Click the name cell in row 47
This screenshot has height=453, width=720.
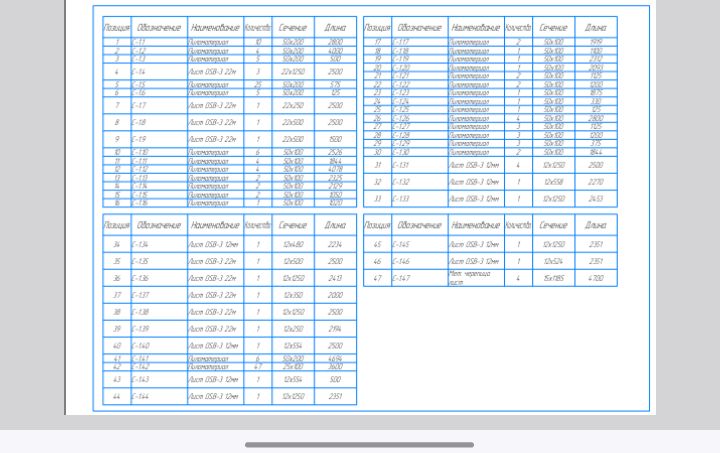[476, 278]
